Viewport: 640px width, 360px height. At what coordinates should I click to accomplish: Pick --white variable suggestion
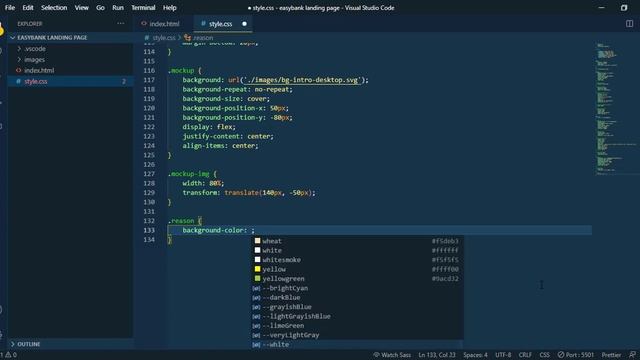point(357,344)
